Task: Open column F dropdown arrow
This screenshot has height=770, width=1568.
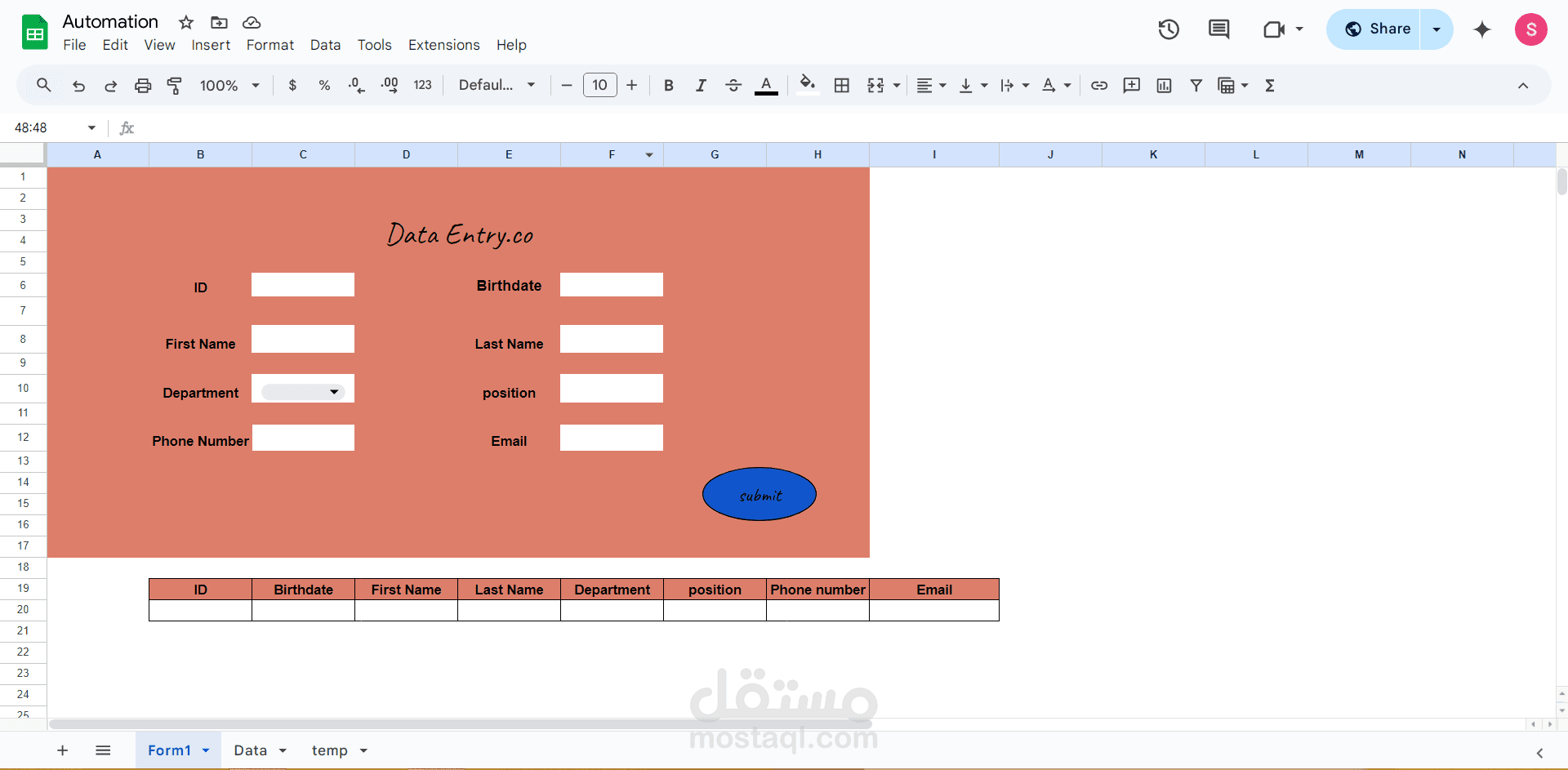Action: (649, 154)
